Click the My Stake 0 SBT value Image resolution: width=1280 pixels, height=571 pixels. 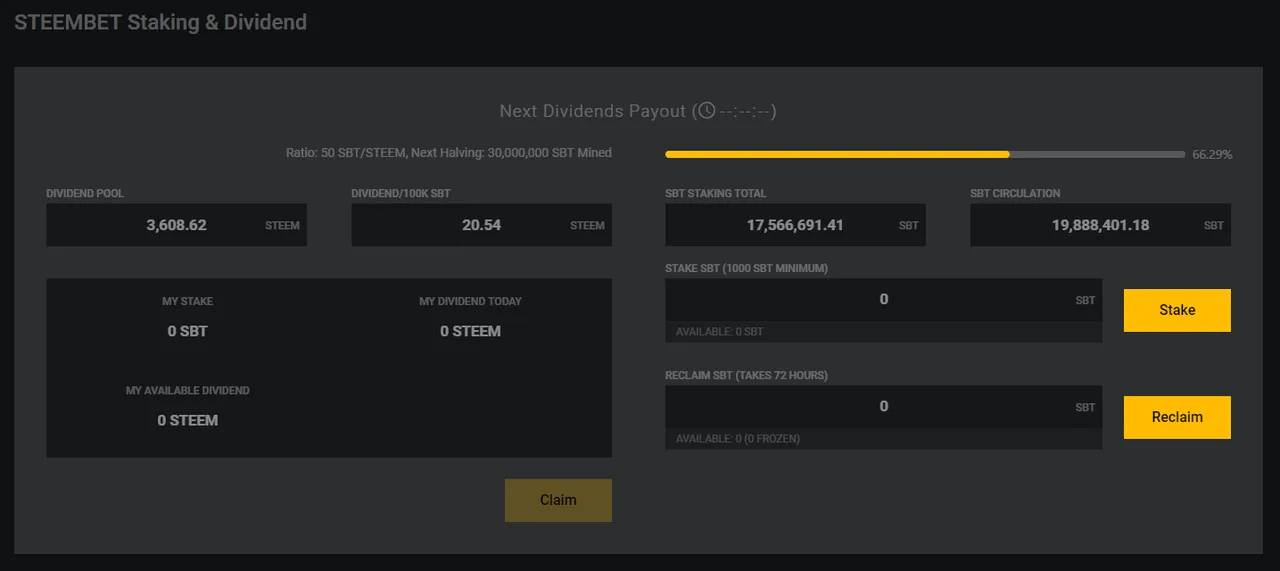[x=188, y=331]
